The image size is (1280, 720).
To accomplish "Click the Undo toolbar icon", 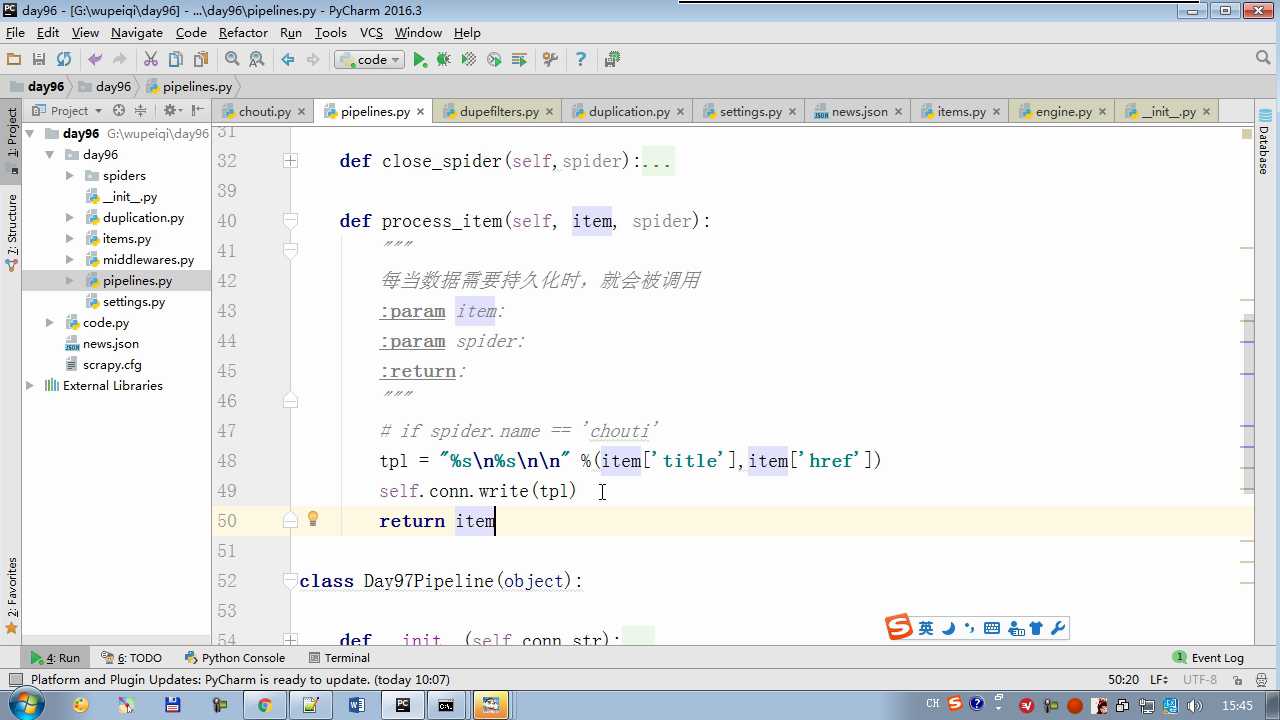I will (95, 60).
